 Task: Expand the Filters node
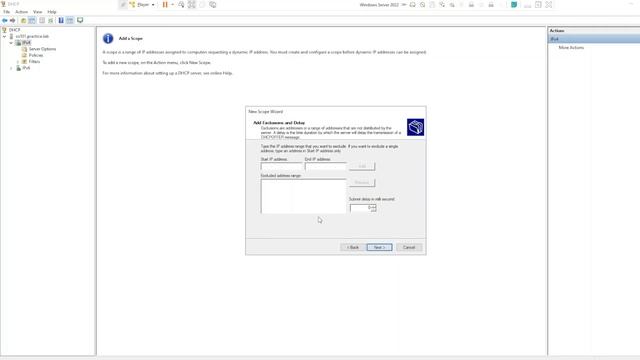18,62
